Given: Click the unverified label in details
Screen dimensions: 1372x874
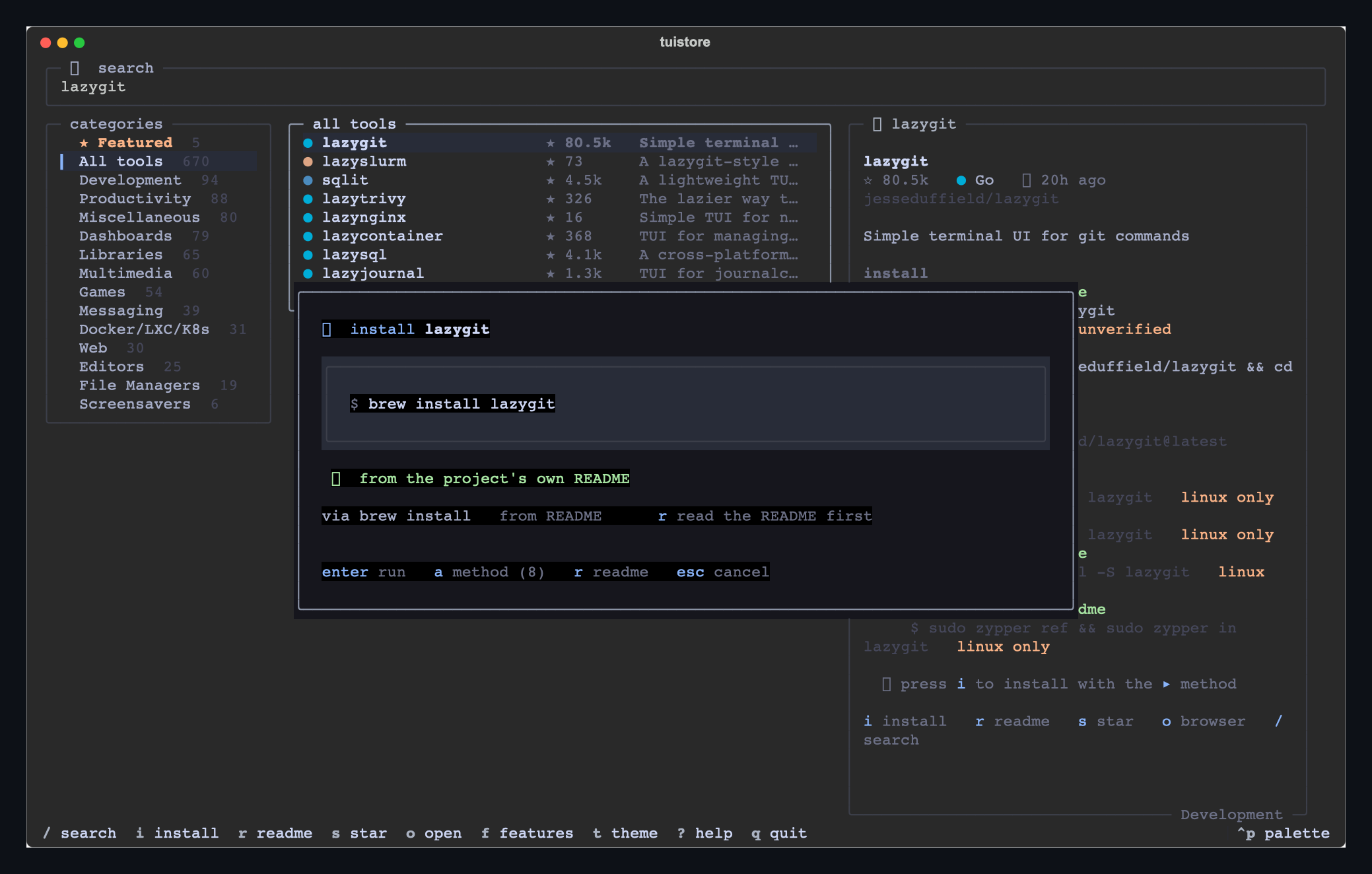Looking at the screenshot, I should pyautogui.click(x=1124, y=329).
